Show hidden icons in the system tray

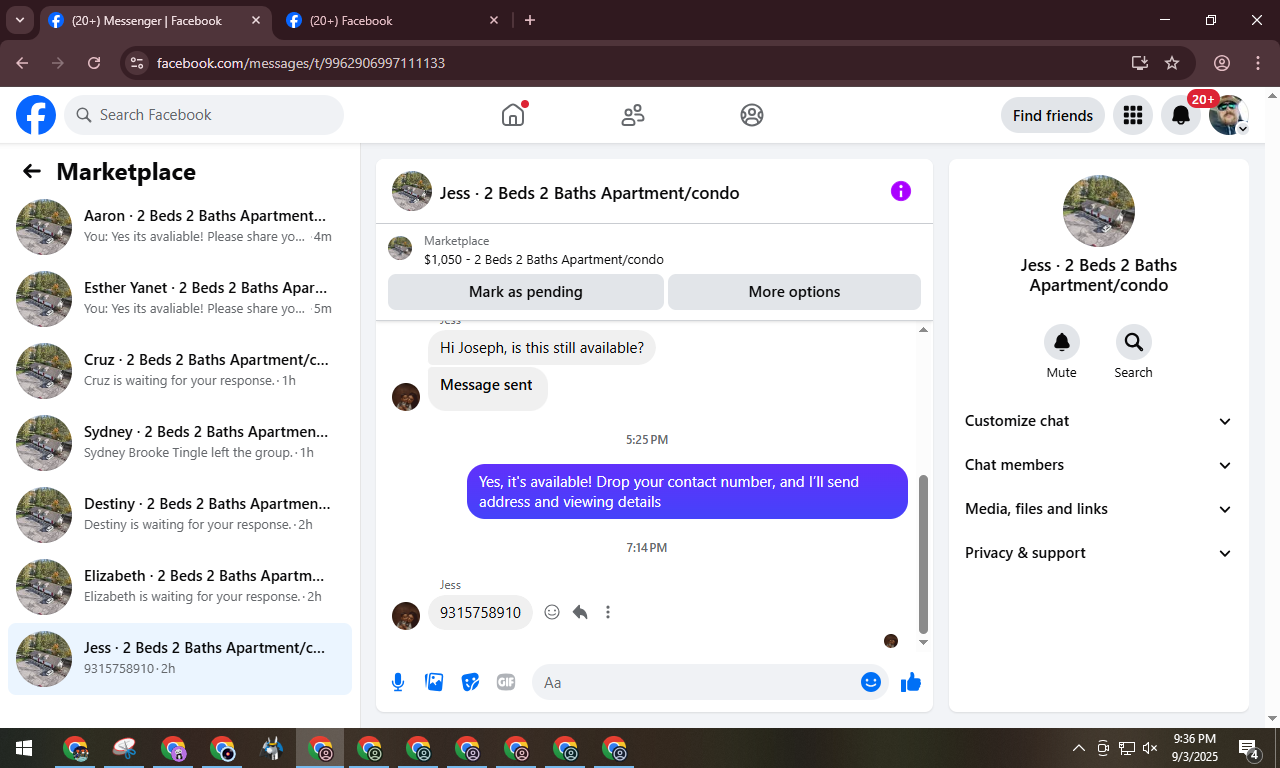tap(1078, 748)
